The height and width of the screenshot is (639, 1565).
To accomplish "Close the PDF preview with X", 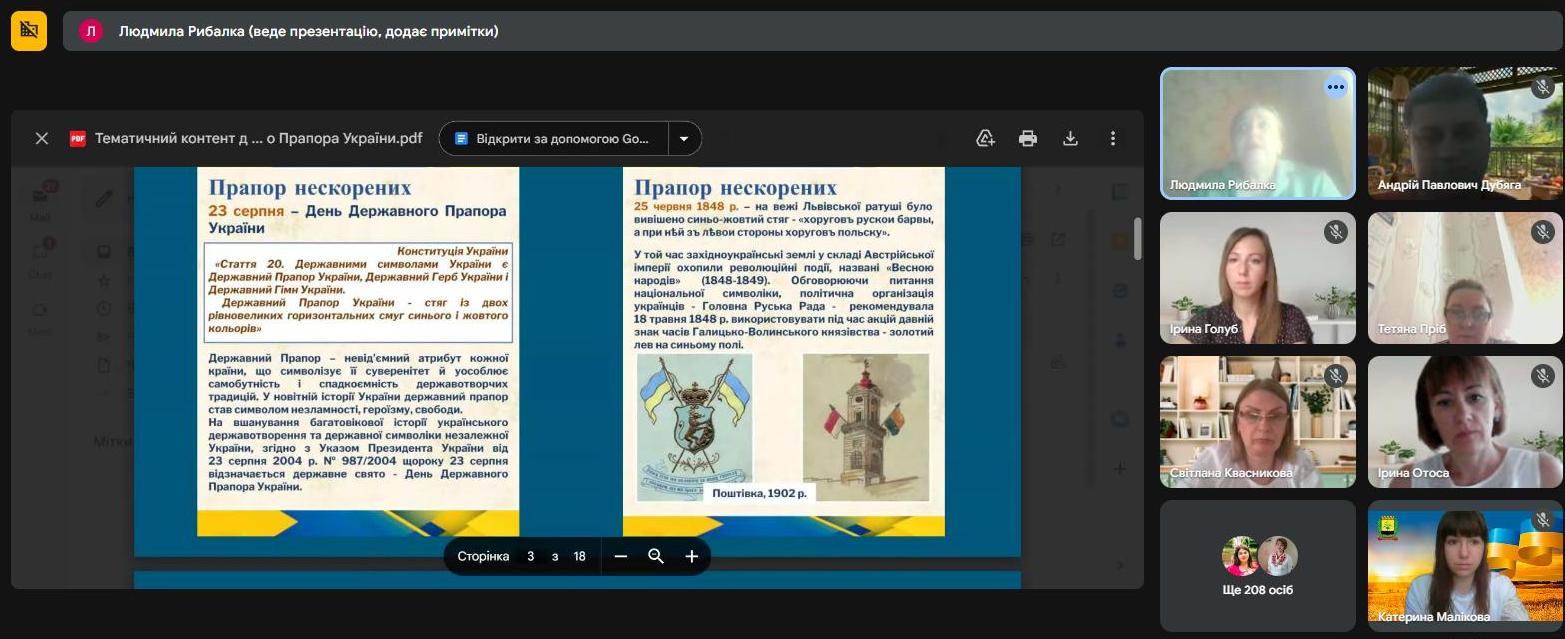I will [41, 138].
